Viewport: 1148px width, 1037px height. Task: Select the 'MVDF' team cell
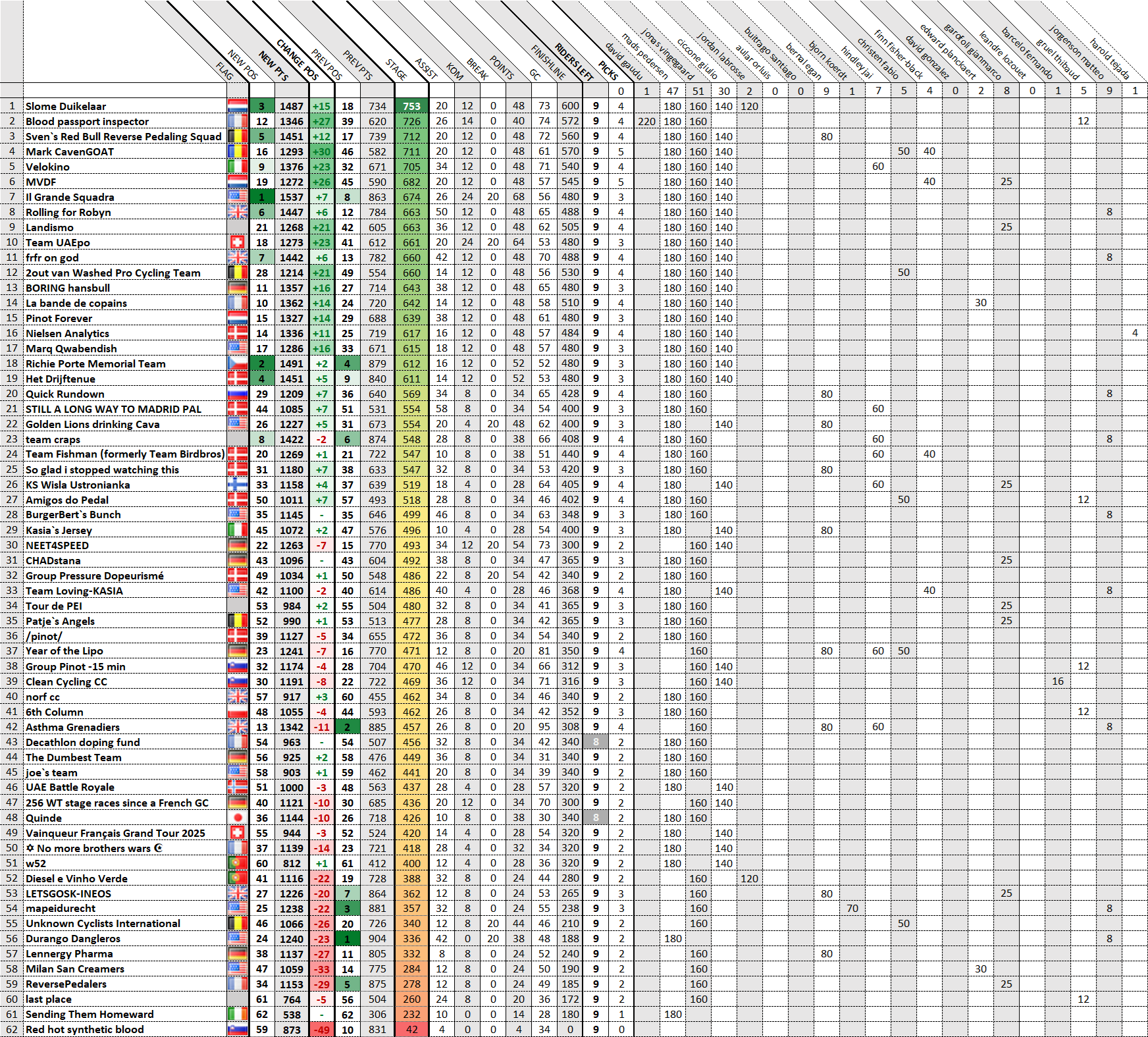(x=41, y=182)
